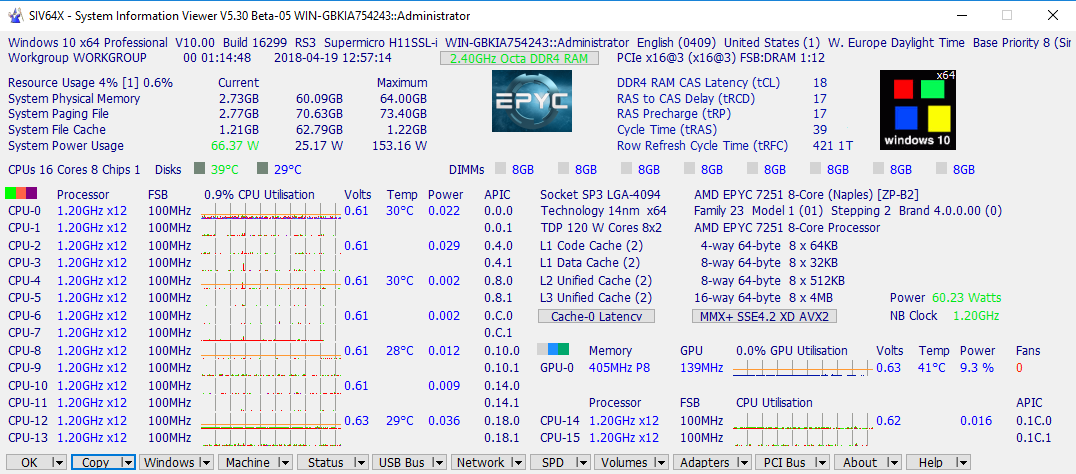
Task: Click the 2.40GHz Octa DDR4 RAM button
Action: [x=519, y=58]
